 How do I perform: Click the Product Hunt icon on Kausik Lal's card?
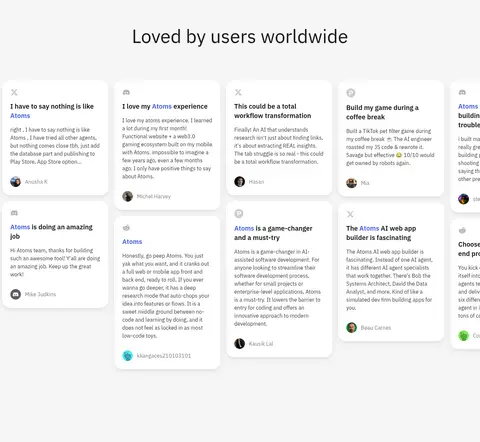(239, 214)
